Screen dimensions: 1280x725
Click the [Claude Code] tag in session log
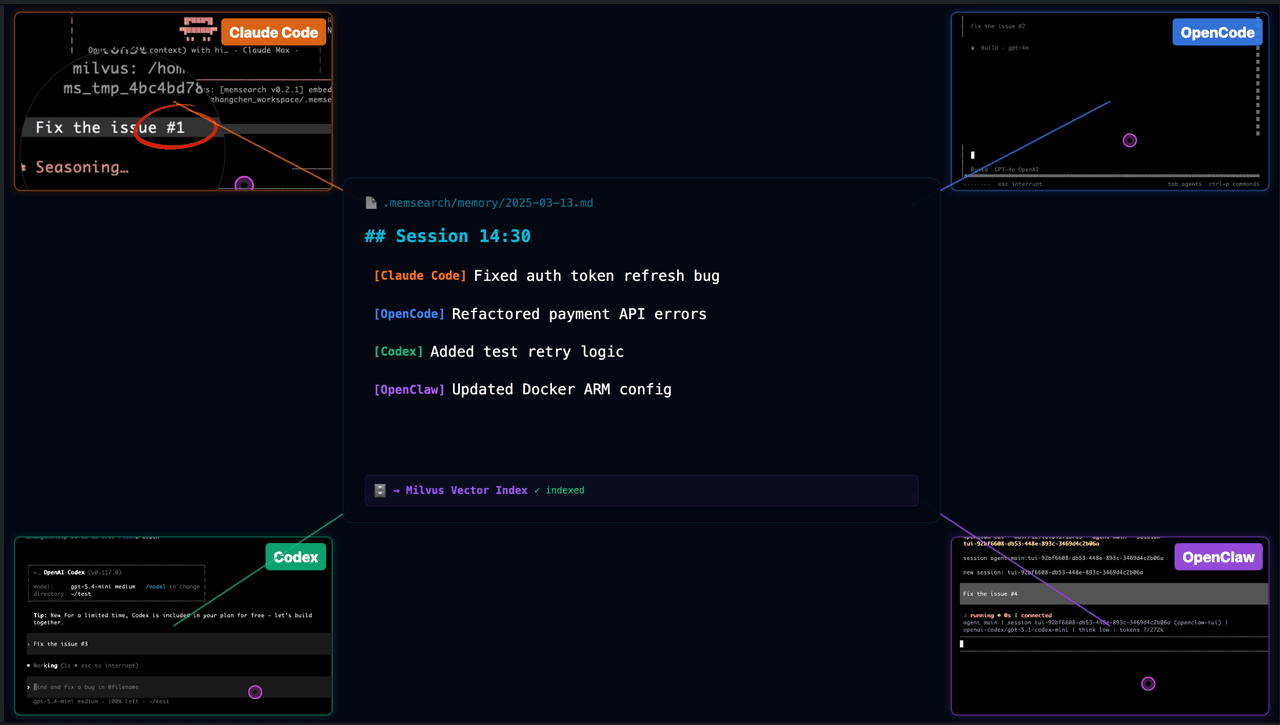pos(420,276)
